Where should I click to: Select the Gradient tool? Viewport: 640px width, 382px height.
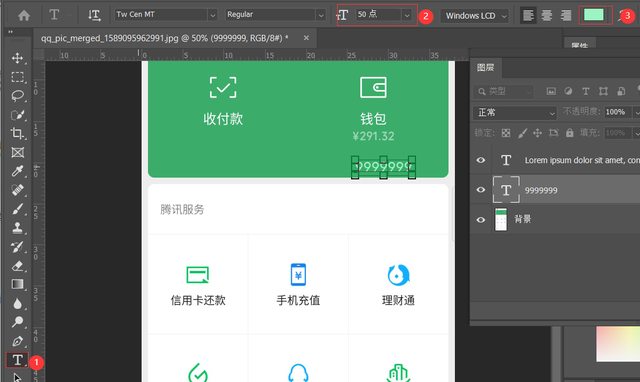point(17,284)
